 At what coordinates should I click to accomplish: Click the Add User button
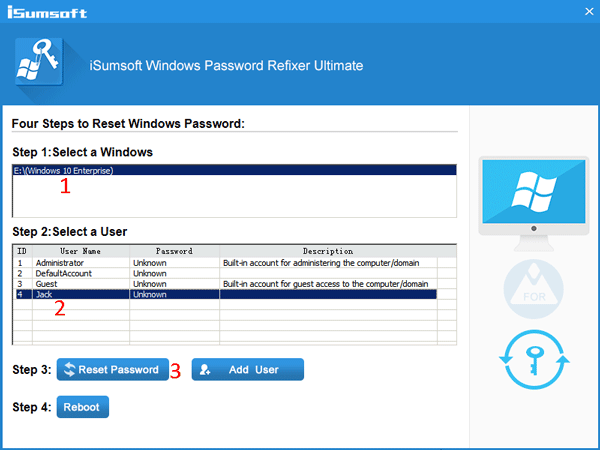tap(248, 369)
